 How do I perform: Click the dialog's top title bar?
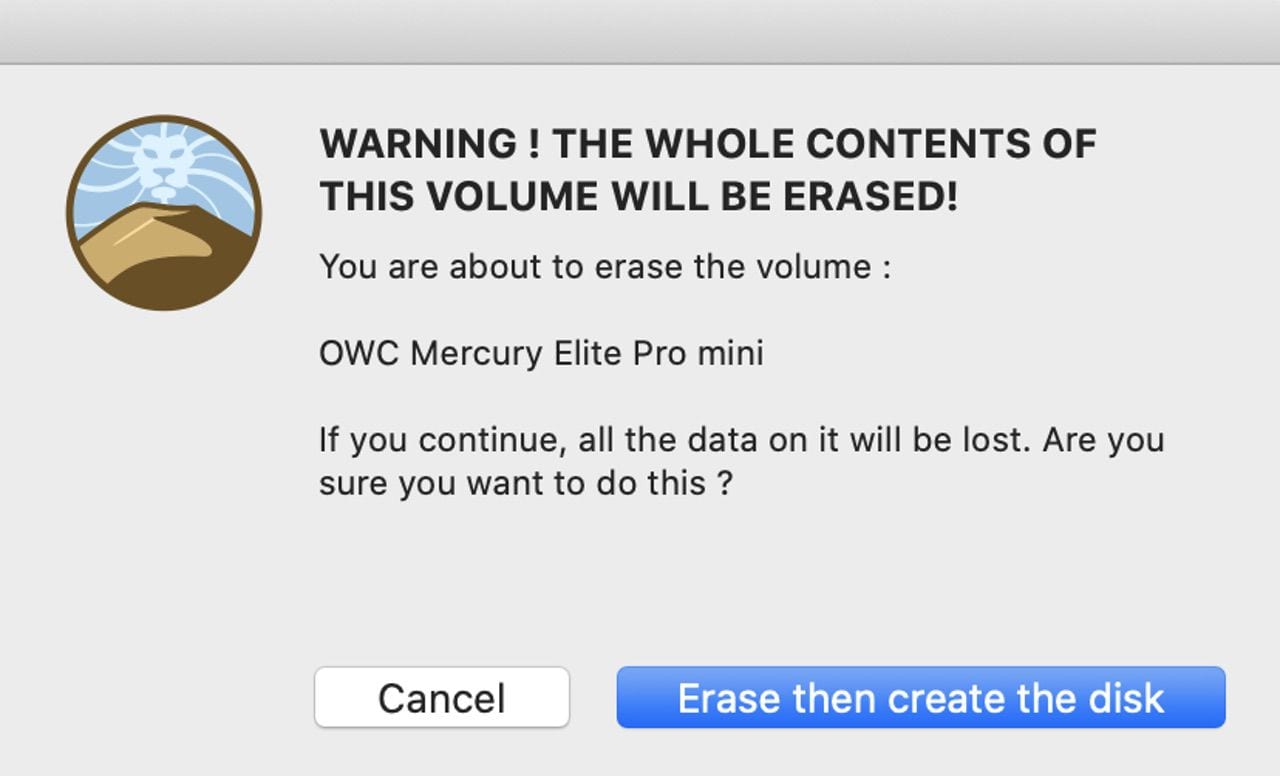(x=640, y=31)
